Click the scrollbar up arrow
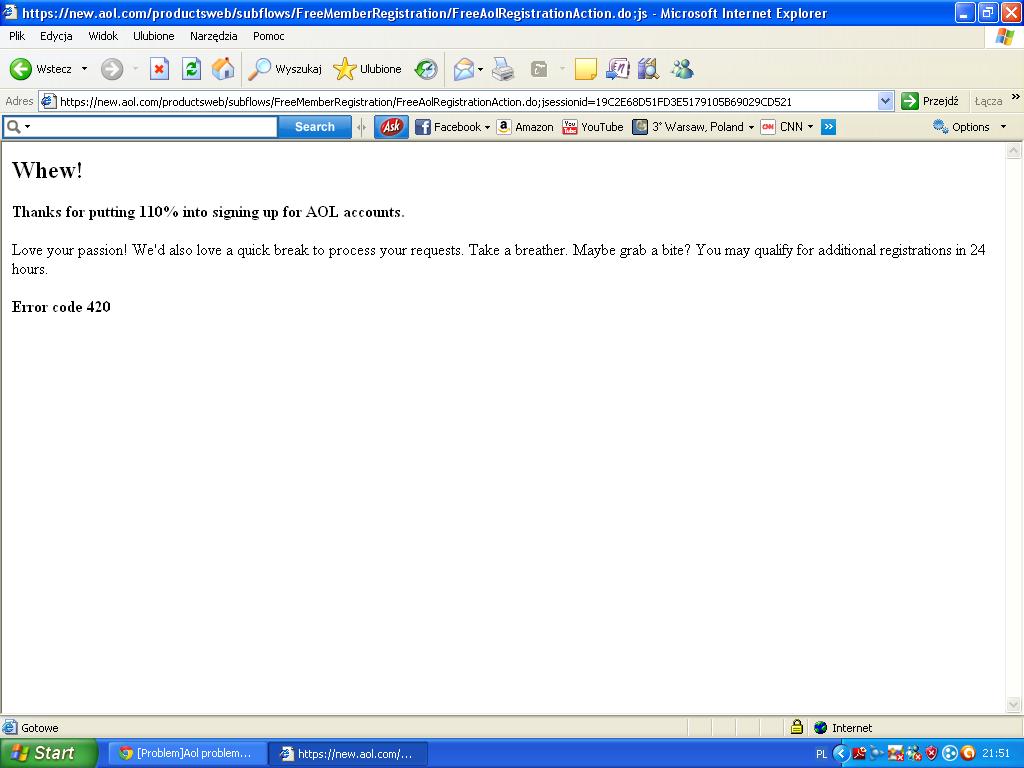Screen dimensions: 1024x768 [1014, 151]
